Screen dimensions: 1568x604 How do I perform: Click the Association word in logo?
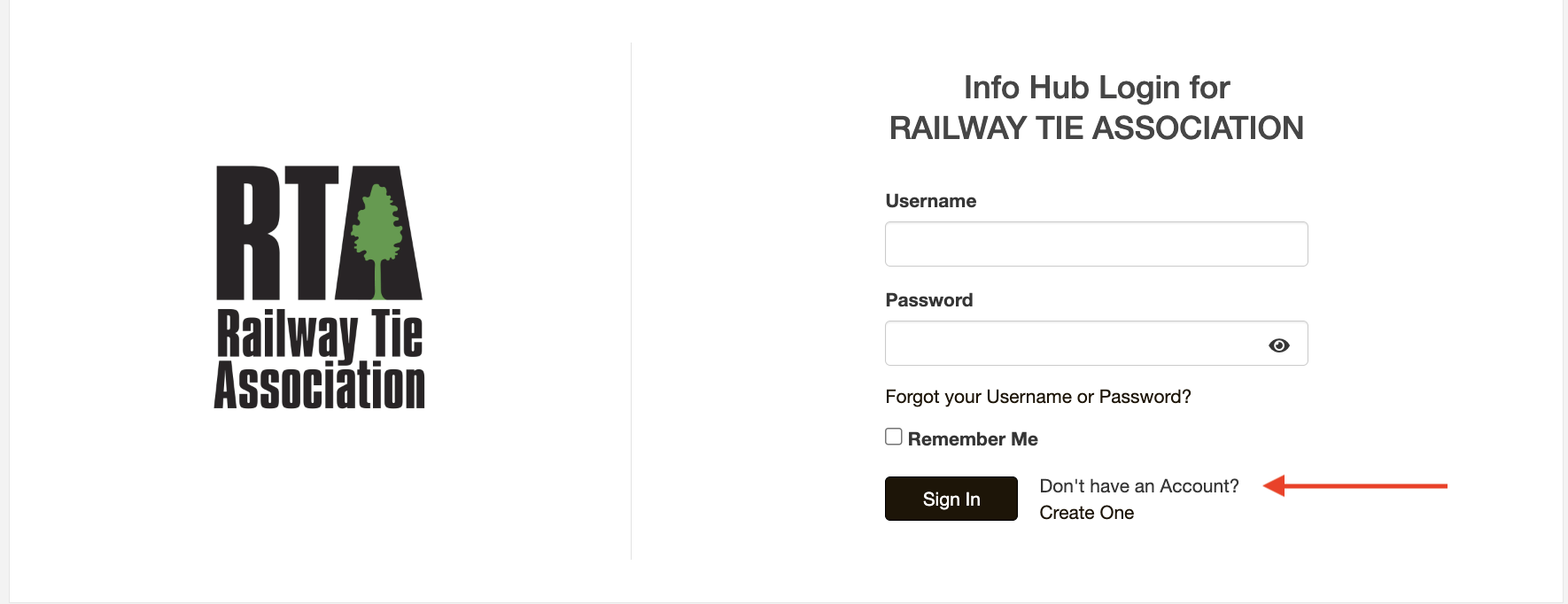click(320, 385)
